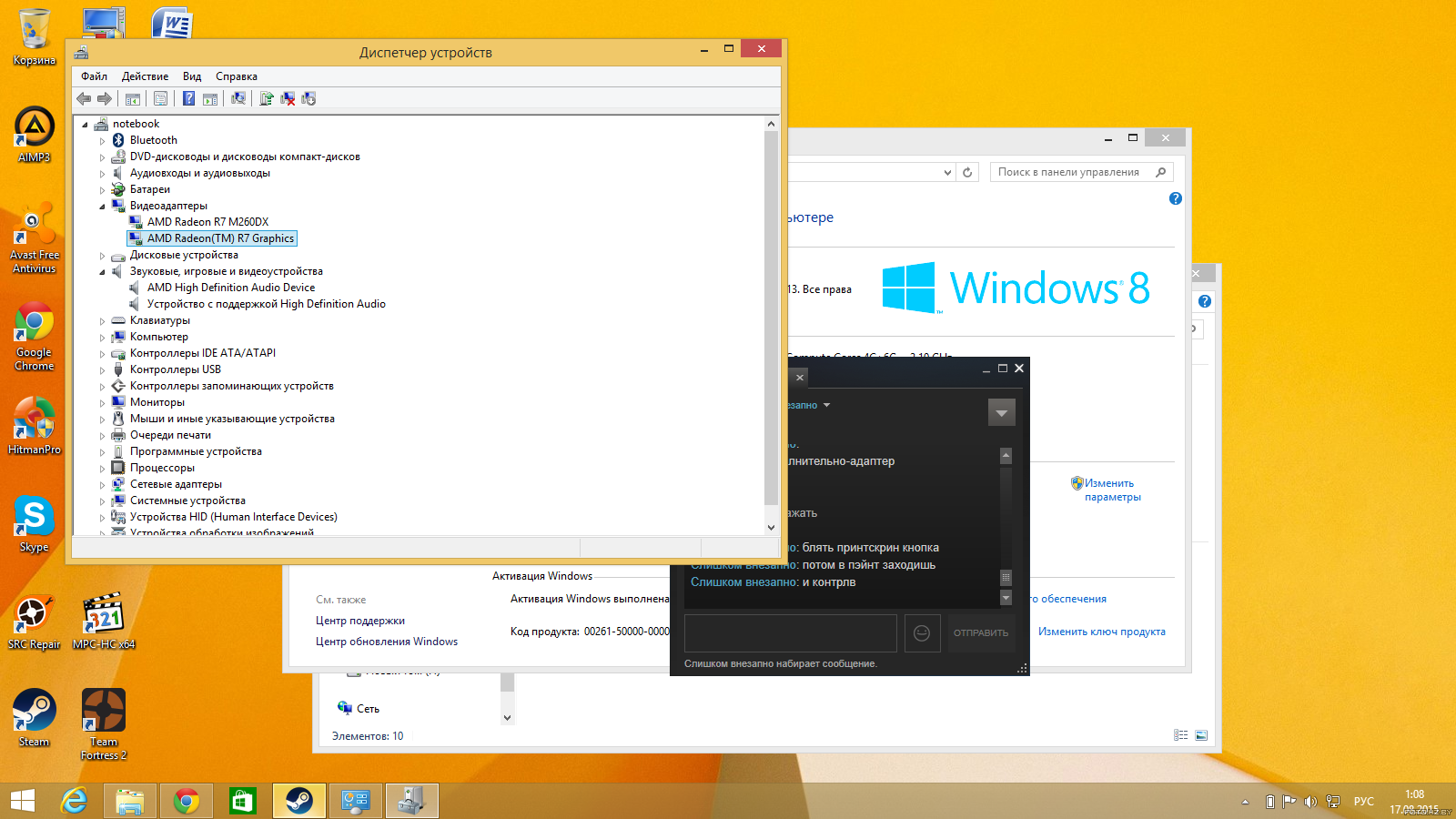
Task: Expand the Батареи node
Action: (102, 190)
